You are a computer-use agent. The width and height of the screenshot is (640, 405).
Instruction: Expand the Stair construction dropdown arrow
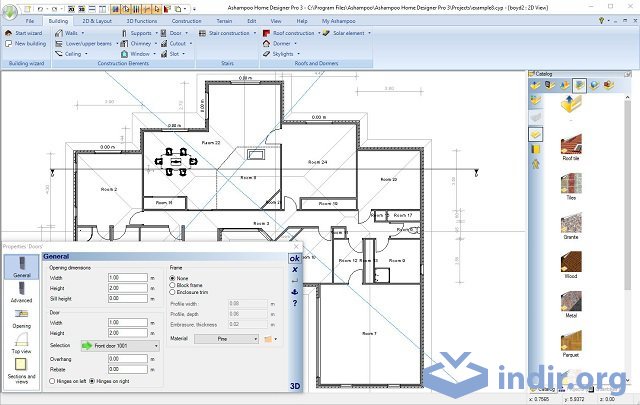click(x=255, y=33)
